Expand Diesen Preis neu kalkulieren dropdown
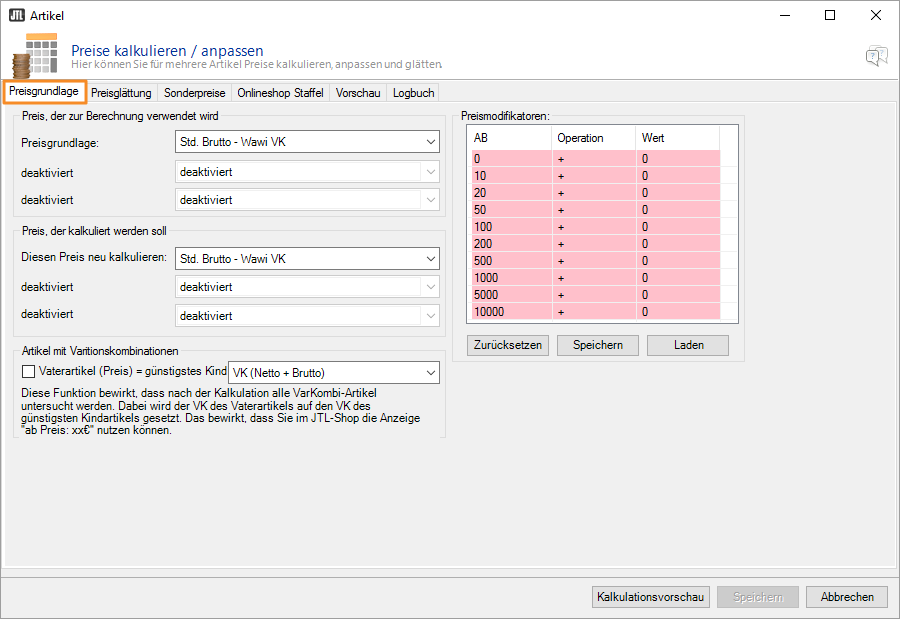900x619 pixels. (x=306, y=259)
